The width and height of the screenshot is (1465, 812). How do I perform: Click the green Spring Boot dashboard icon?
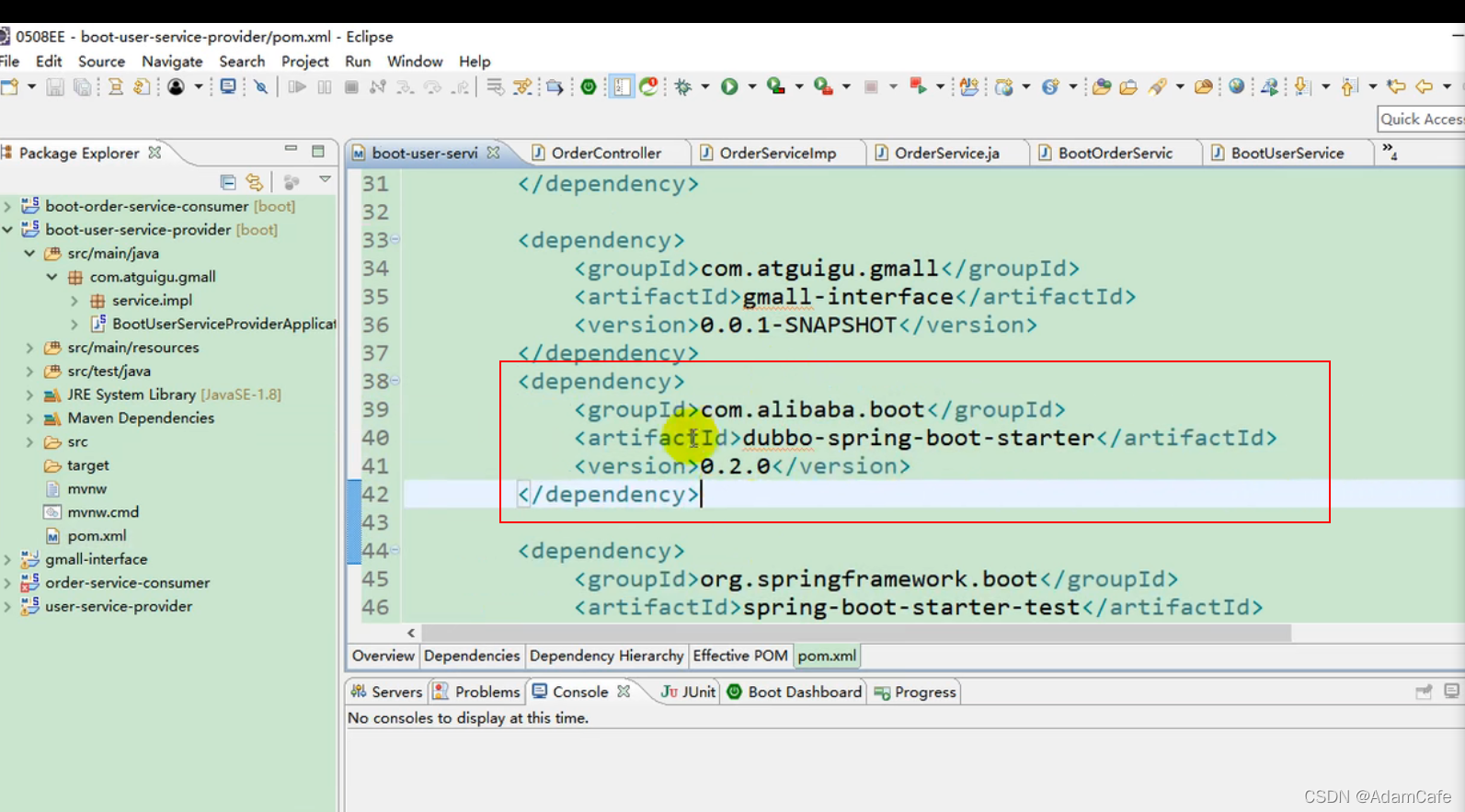point(589,86)
